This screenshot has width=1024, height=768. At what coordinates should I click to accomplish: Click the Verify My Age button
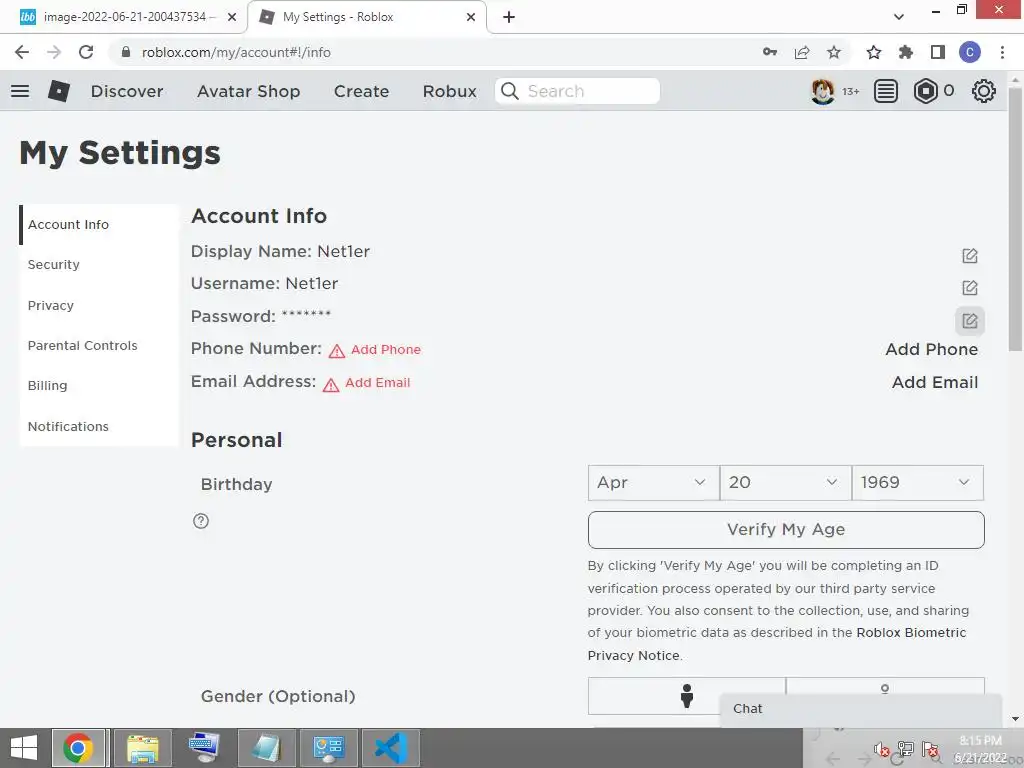786,530
